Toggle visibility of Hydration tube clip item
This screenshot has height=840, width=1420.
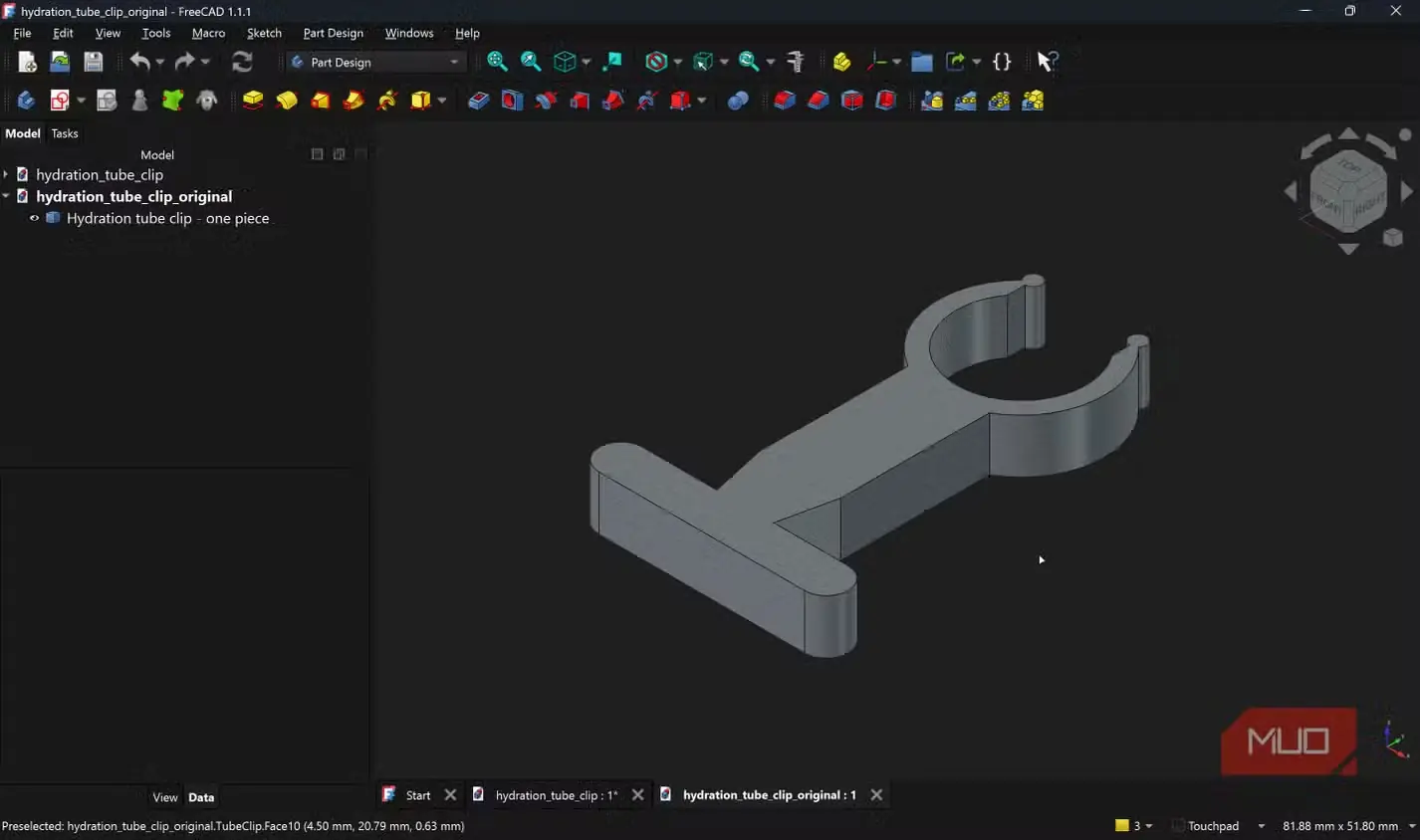(35, 218)
